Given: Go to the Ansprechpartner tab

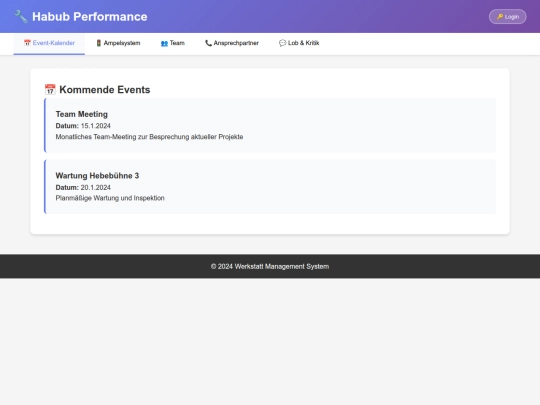Looking at the screenshot, I should [x=232, y=43].
